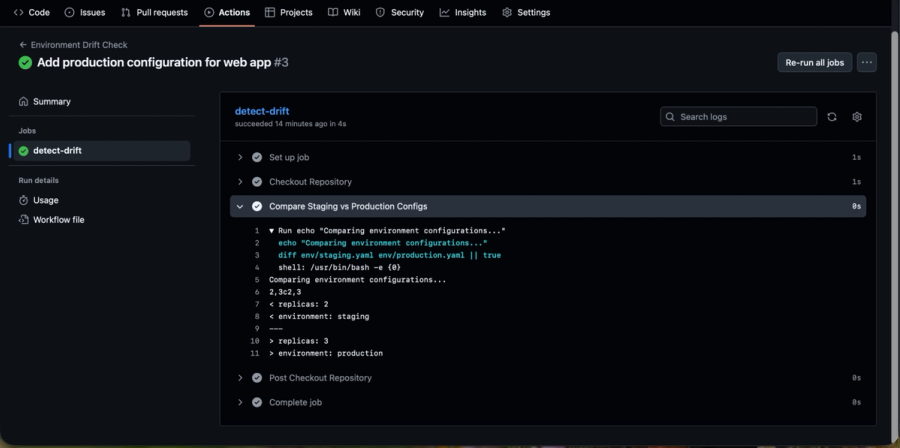This screenshot has width=900, height=448.
Task: Click the Pull requests branch icon
Action: click(x=126, y=12)
